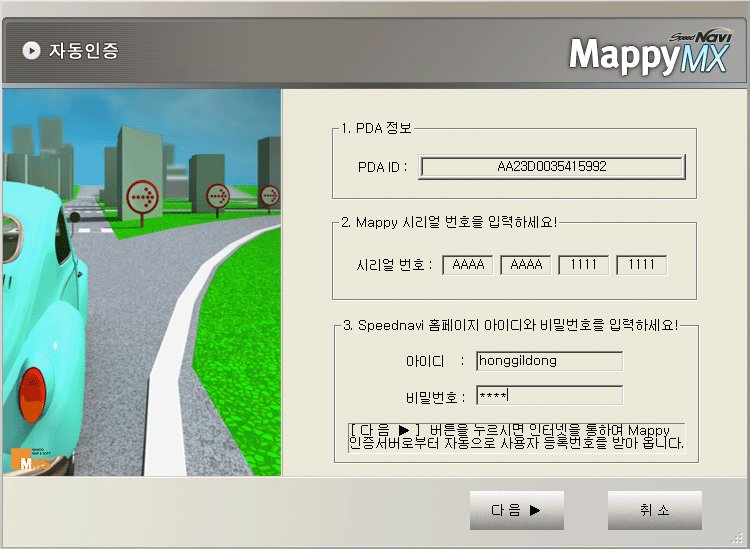Click the third serial number box 1111
This screenshot has height=549, width=750.
point(584,265)
